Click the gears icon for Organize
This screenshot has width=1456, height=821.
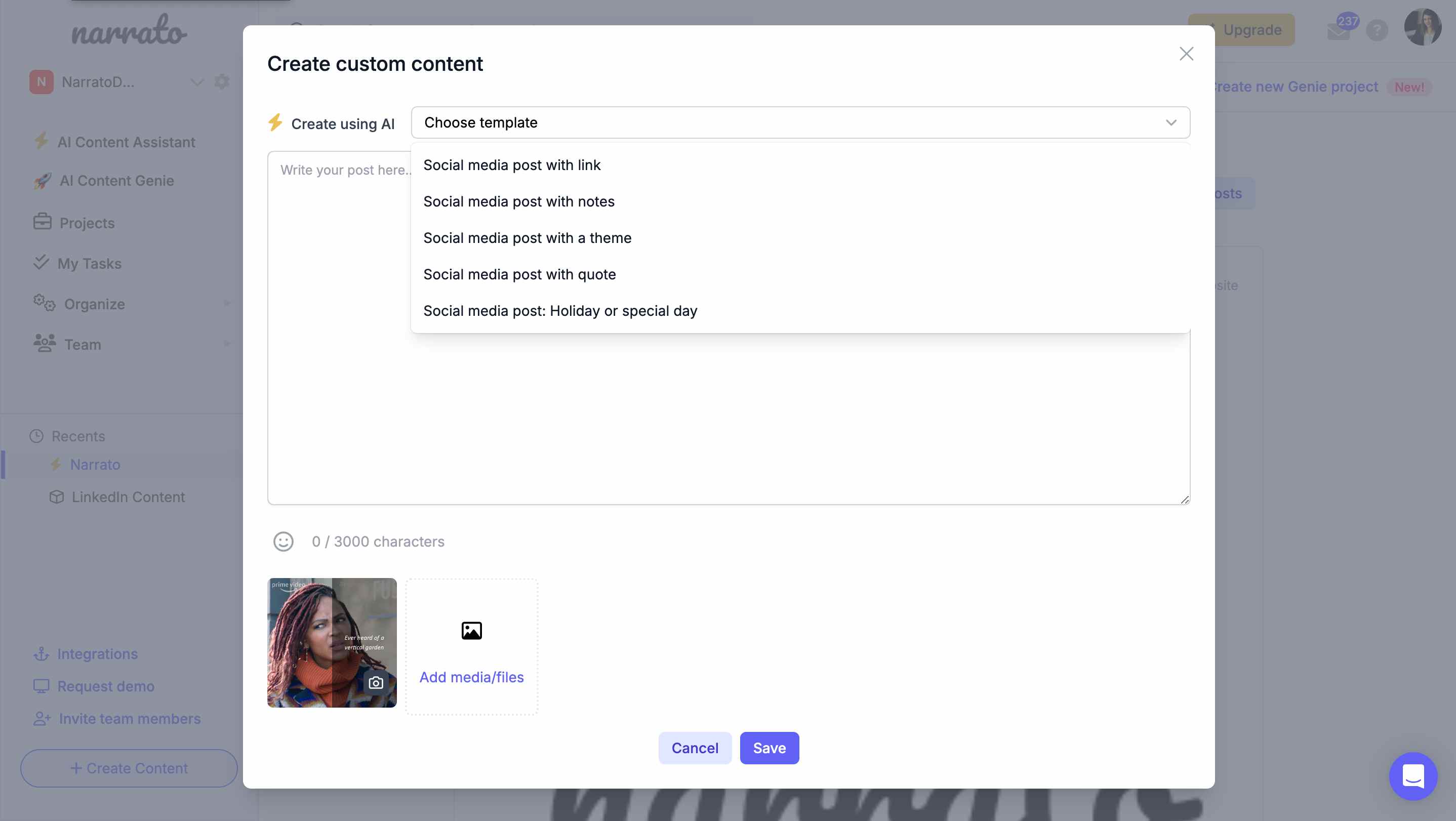[x=44, y=303]
